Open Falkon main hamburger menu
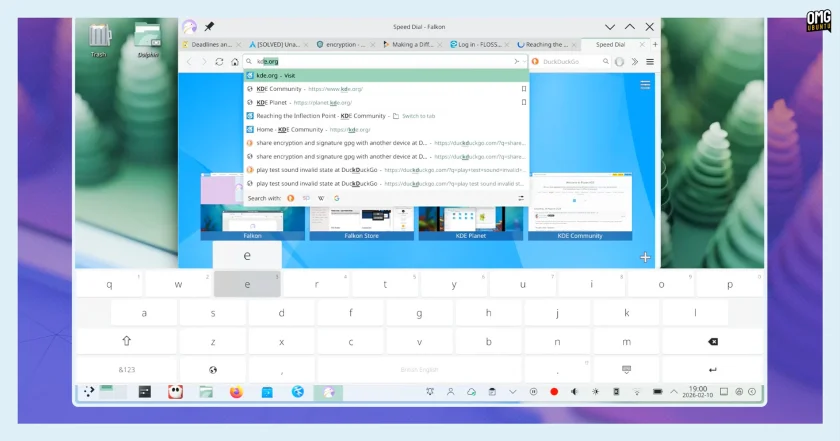840x441 pixels. tap(650, 62)
